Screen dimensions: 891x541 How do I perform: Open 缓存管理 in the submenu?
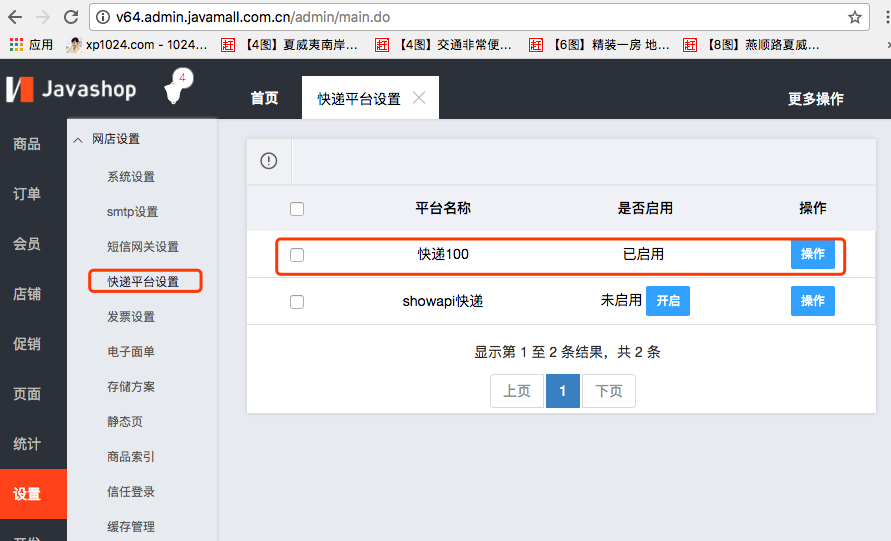(131, 526)
